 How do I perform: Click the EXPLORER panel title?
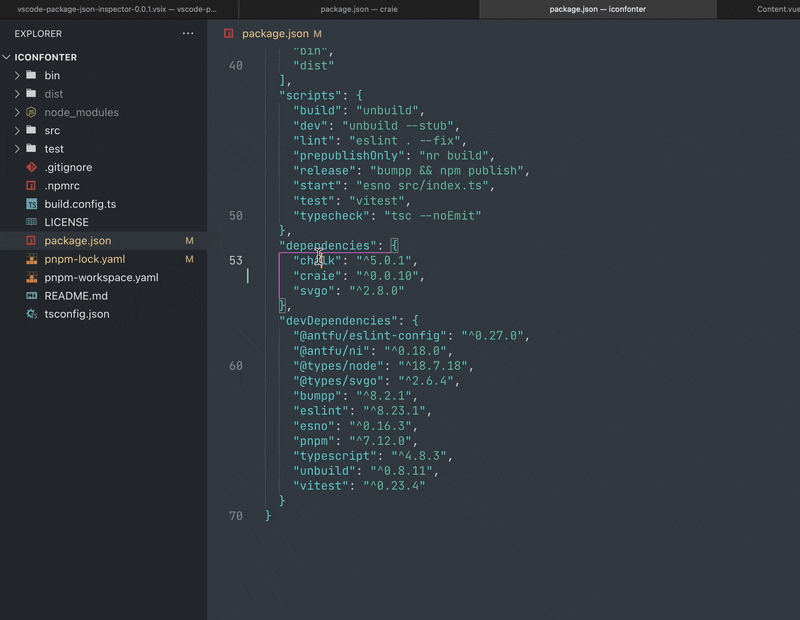[x=38, y=34]
